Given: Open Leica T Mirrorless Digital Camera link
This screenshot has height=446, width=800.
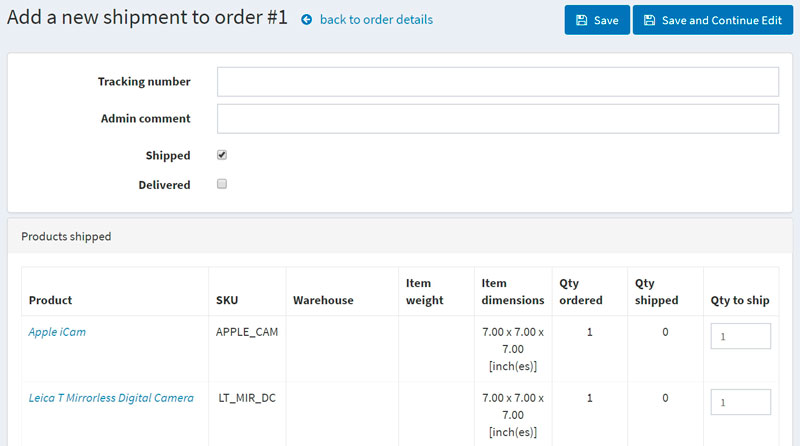Looking at the screenshot, I should pos(111,398).
